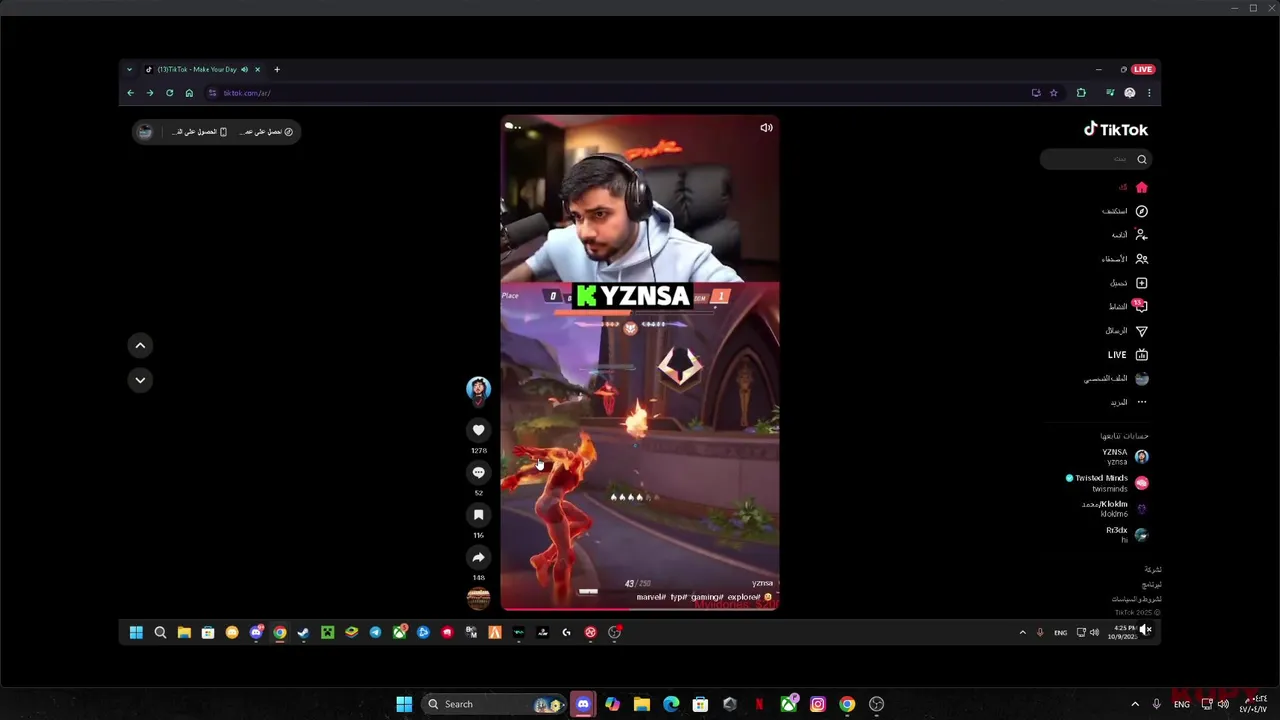Go to previous video with up arrow
This screenshot has width=1280, height=720.
tap(140, 345)
